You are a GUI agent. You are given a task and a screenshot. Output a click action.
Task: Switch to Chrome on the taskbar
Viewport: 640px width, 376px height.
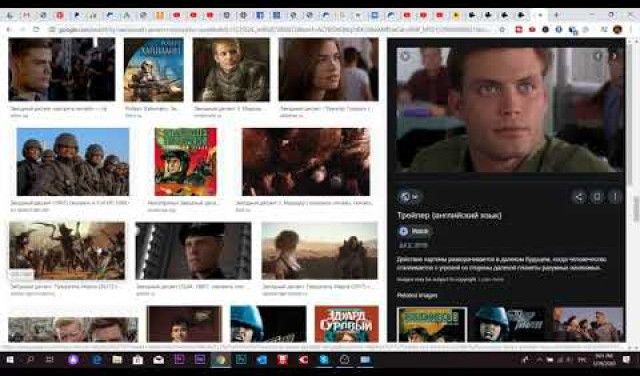(220, 360)
